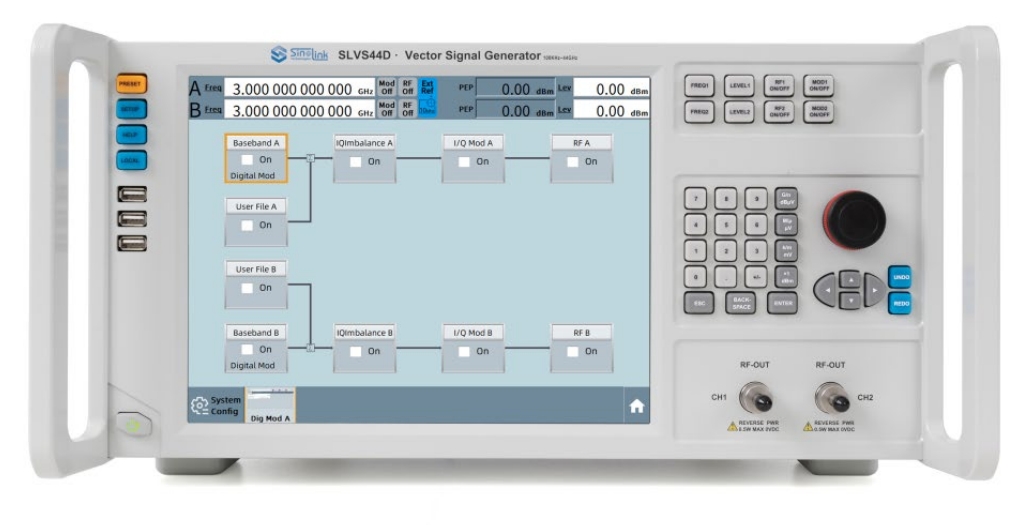
Task: Enable the IQImbalance A On checkbox
Action: 355,162
